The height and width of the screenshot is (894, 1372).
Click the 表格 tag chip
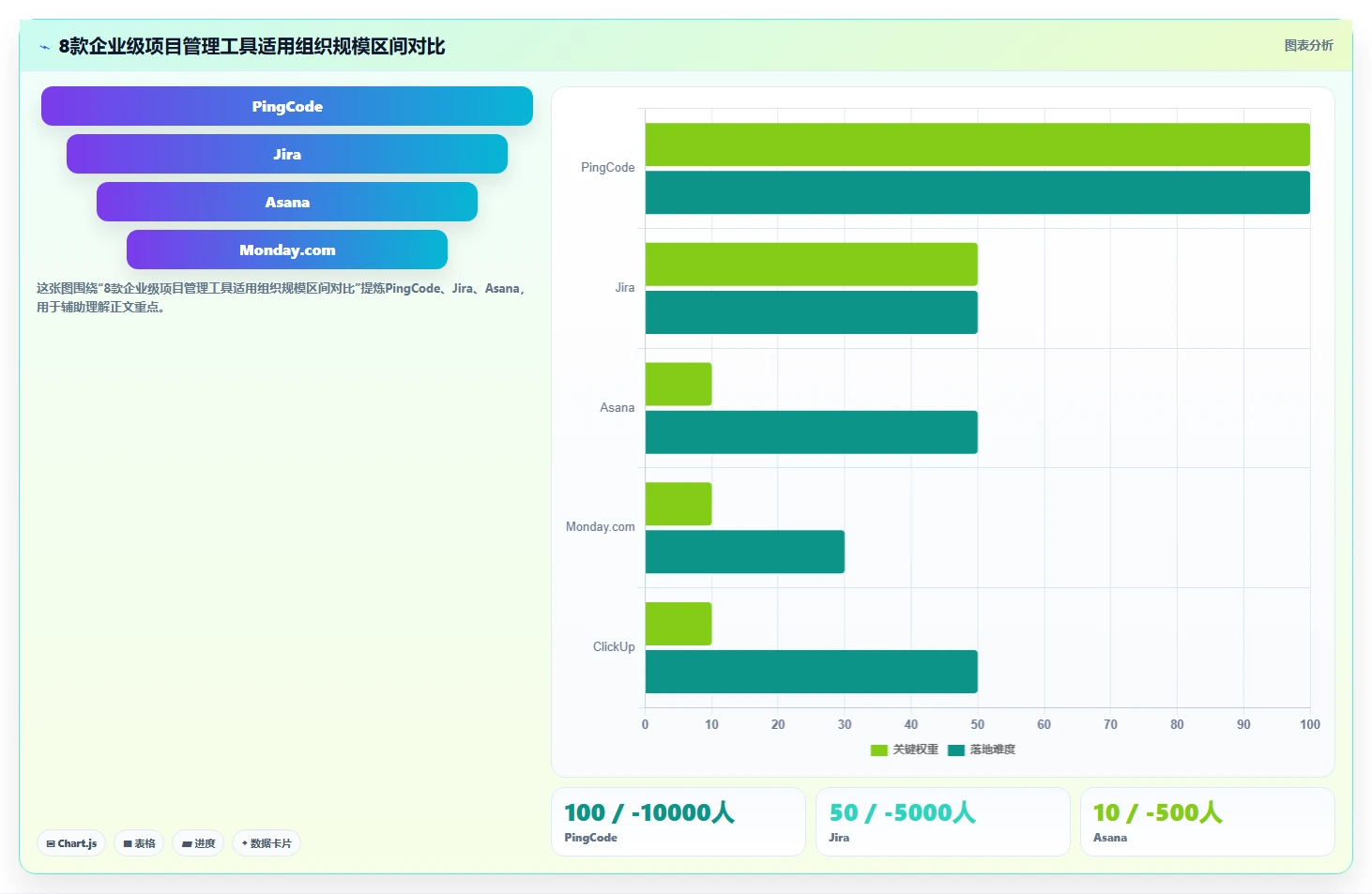tap(139, 843)
